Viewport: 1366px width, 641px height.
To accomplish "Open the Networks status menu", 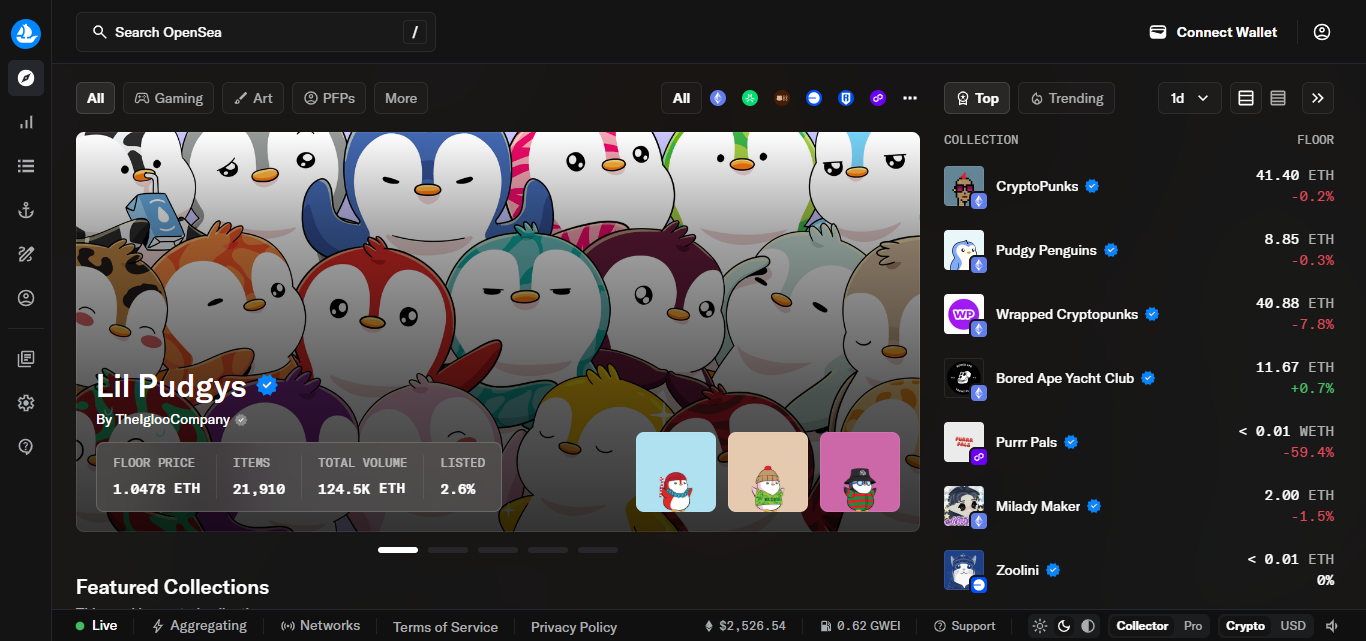I will pos(320,626).
